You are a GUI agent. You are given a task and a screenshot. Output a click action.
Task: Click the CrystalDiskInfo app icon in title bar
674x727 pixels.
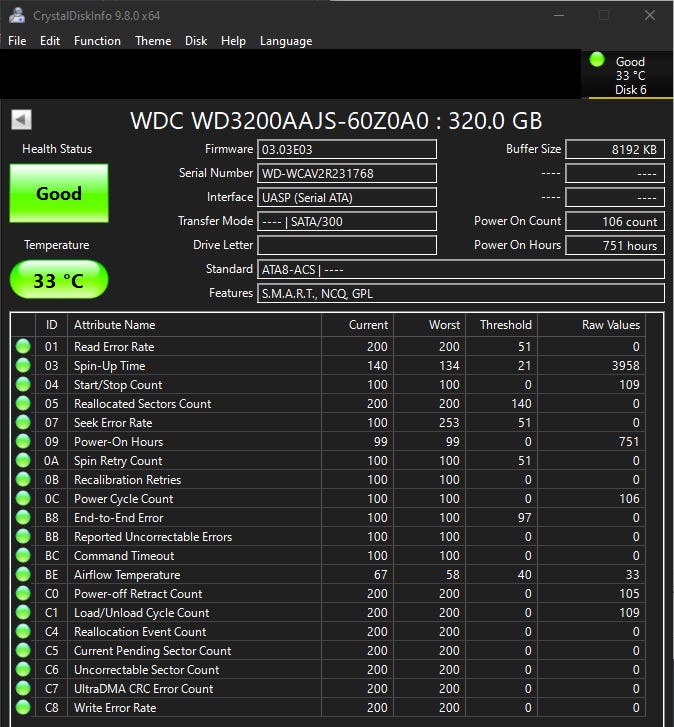(x=17, y=15)
